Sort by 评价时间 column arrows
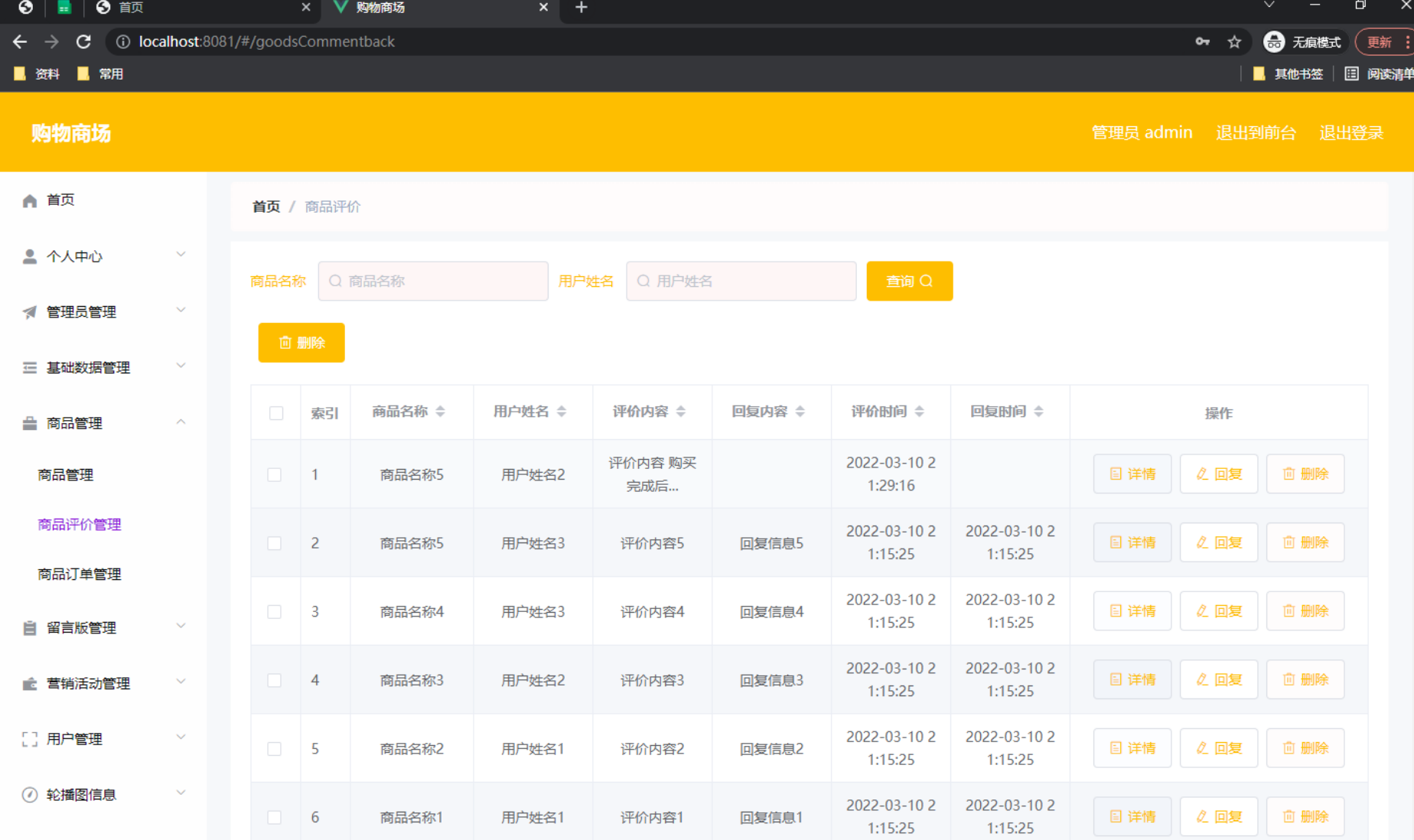1414x840 pixels. point(920,412)
